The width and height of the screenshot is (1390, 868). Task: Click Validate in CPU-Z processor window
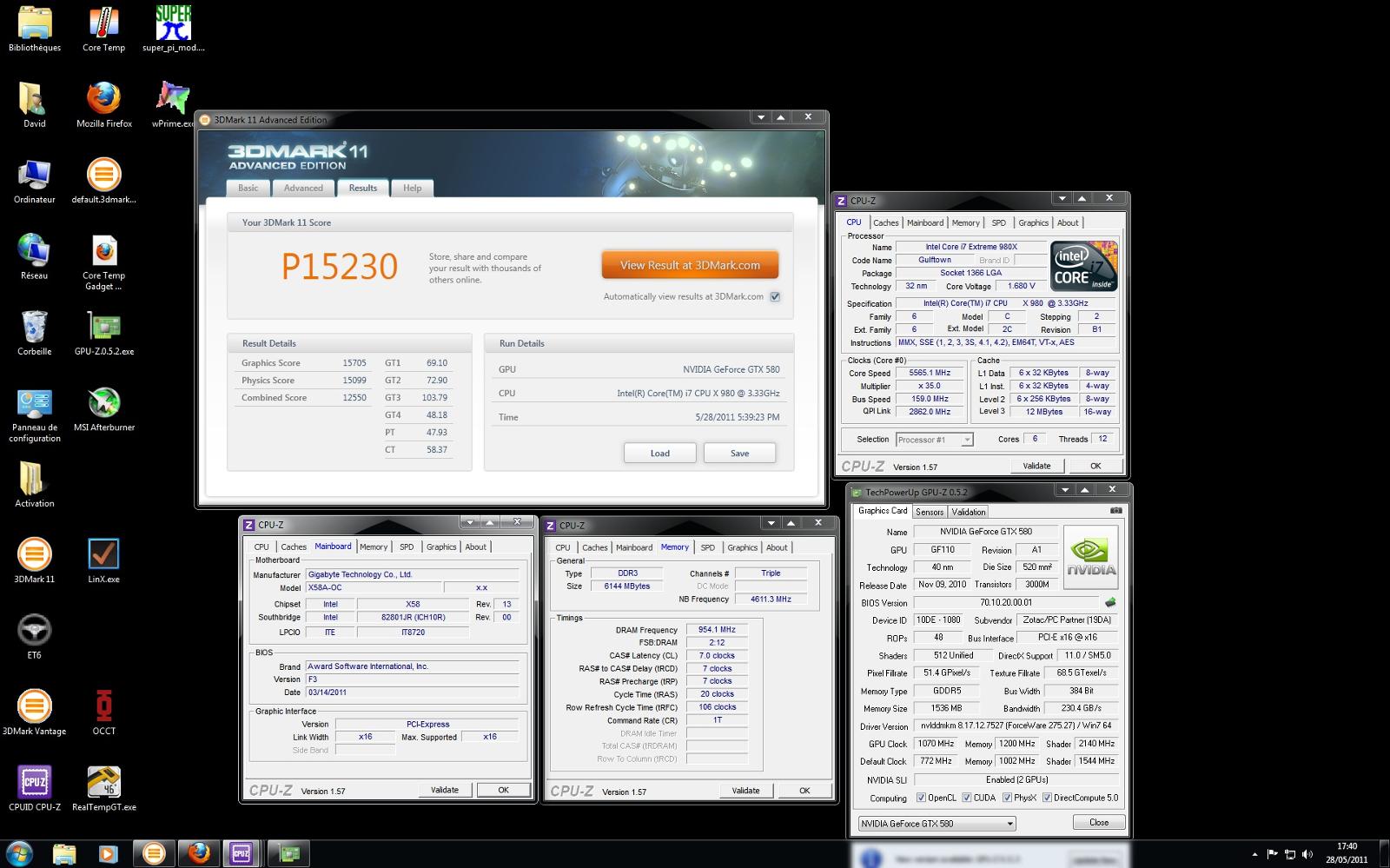[x=1036, y=466]
